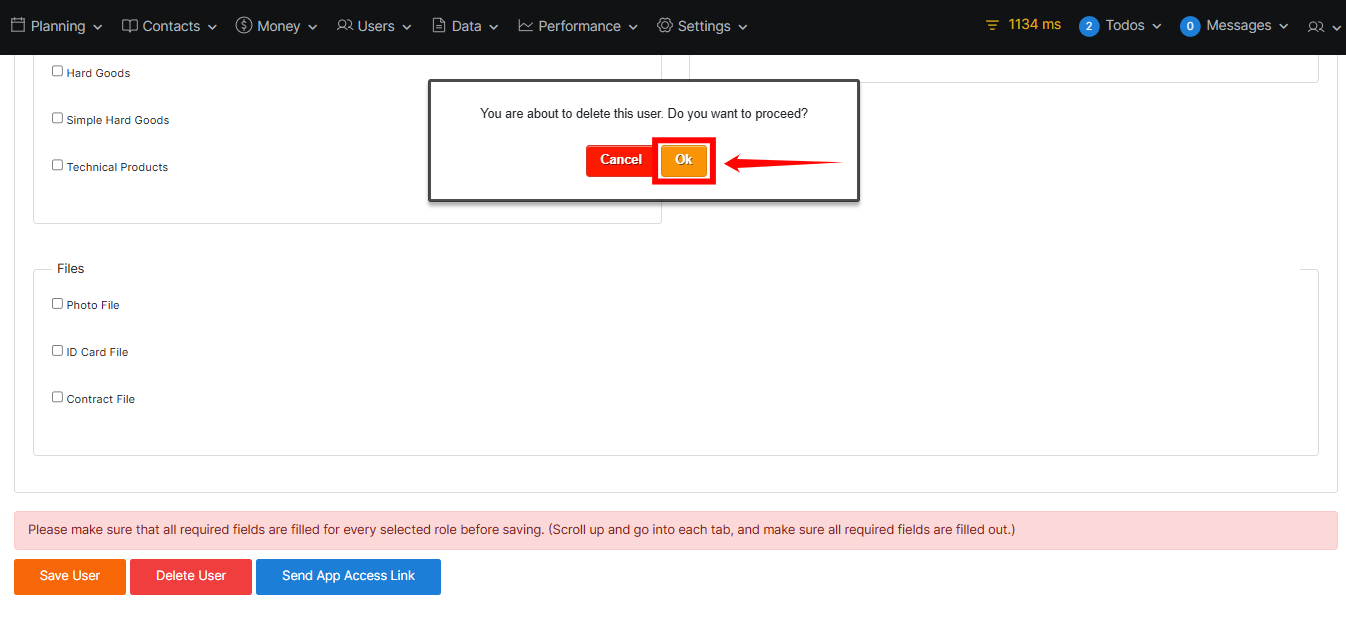
Task: Enable the Technical Products checkbox
Action: (58, 166)
